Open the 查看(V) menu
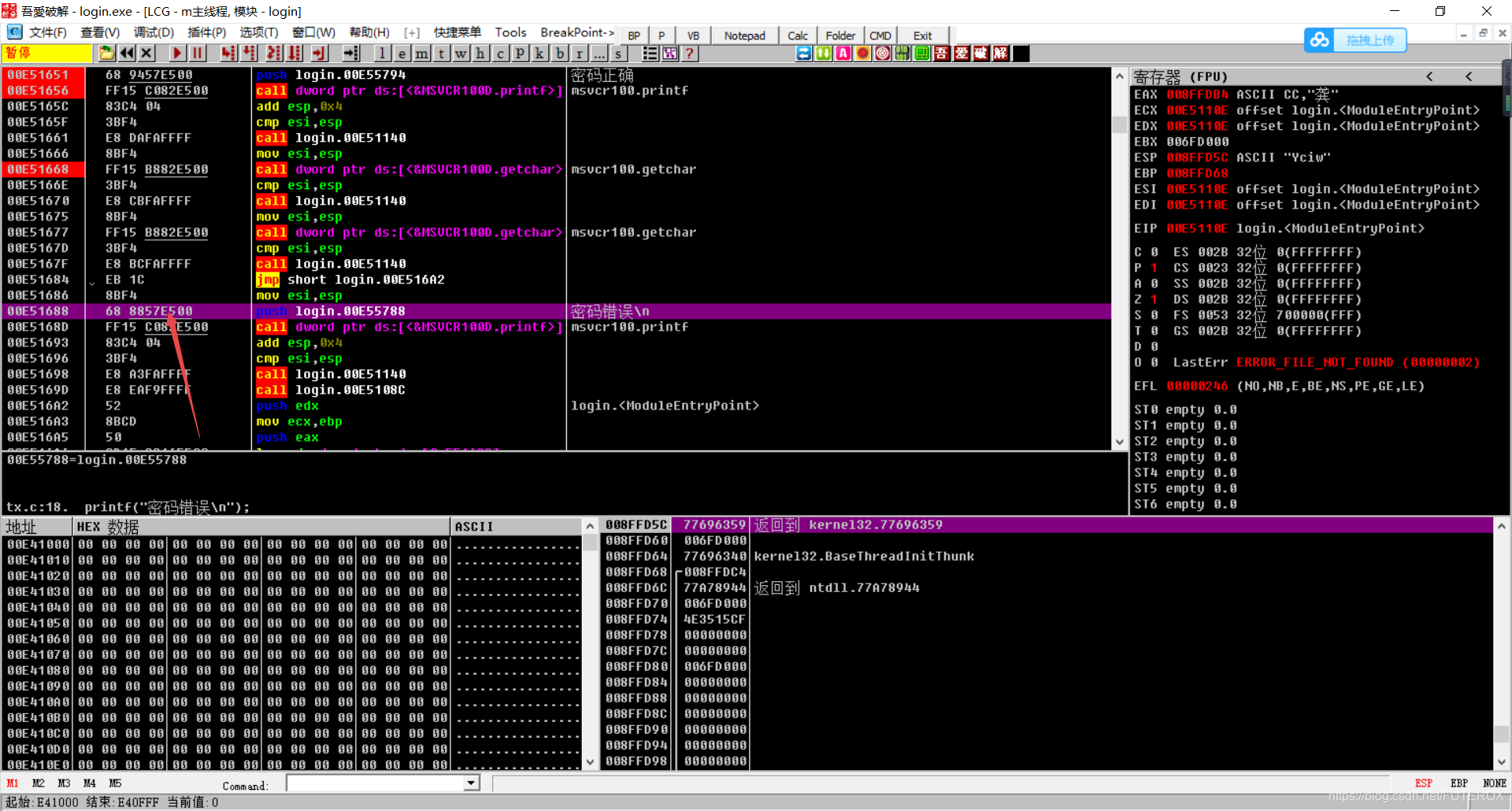This screenshot has width=1512, height=811. (100, 32)
